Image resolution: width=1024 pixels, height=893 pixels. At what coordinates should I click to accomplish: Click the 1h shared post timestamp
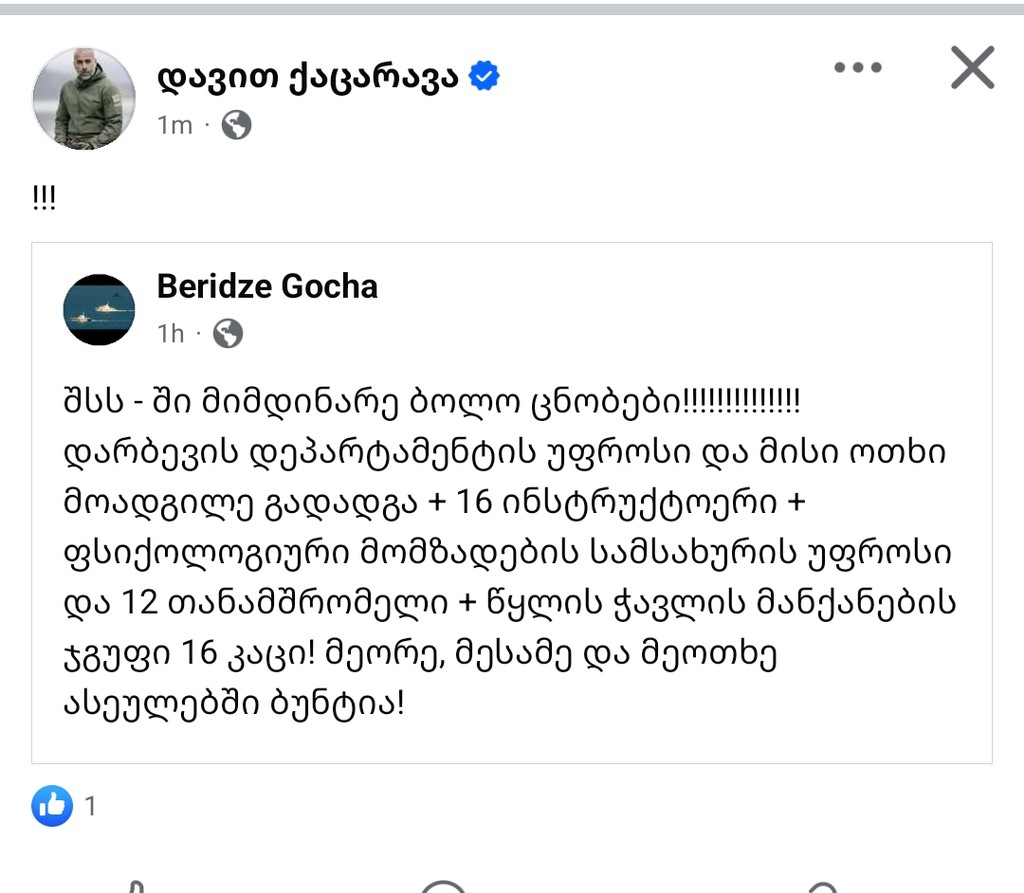pos(171,334)
